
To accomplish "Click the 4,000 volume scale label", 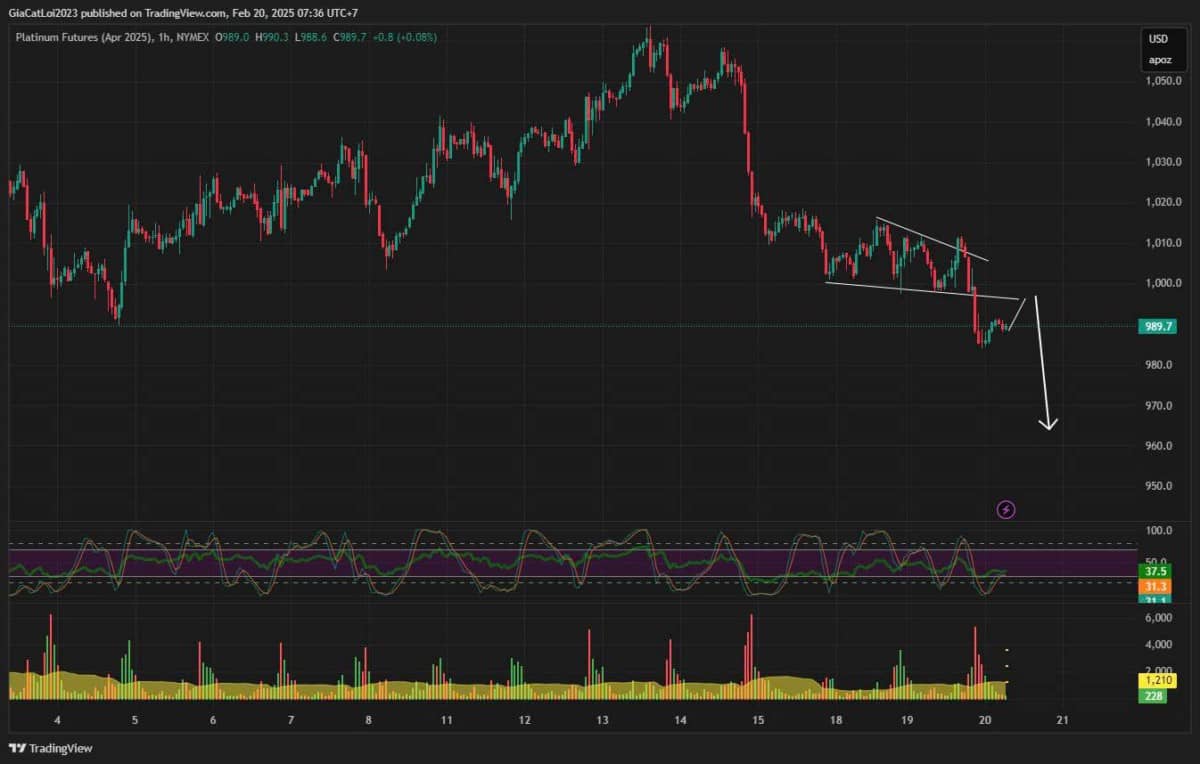I will pyautogui.click(x=1158, y=645).
